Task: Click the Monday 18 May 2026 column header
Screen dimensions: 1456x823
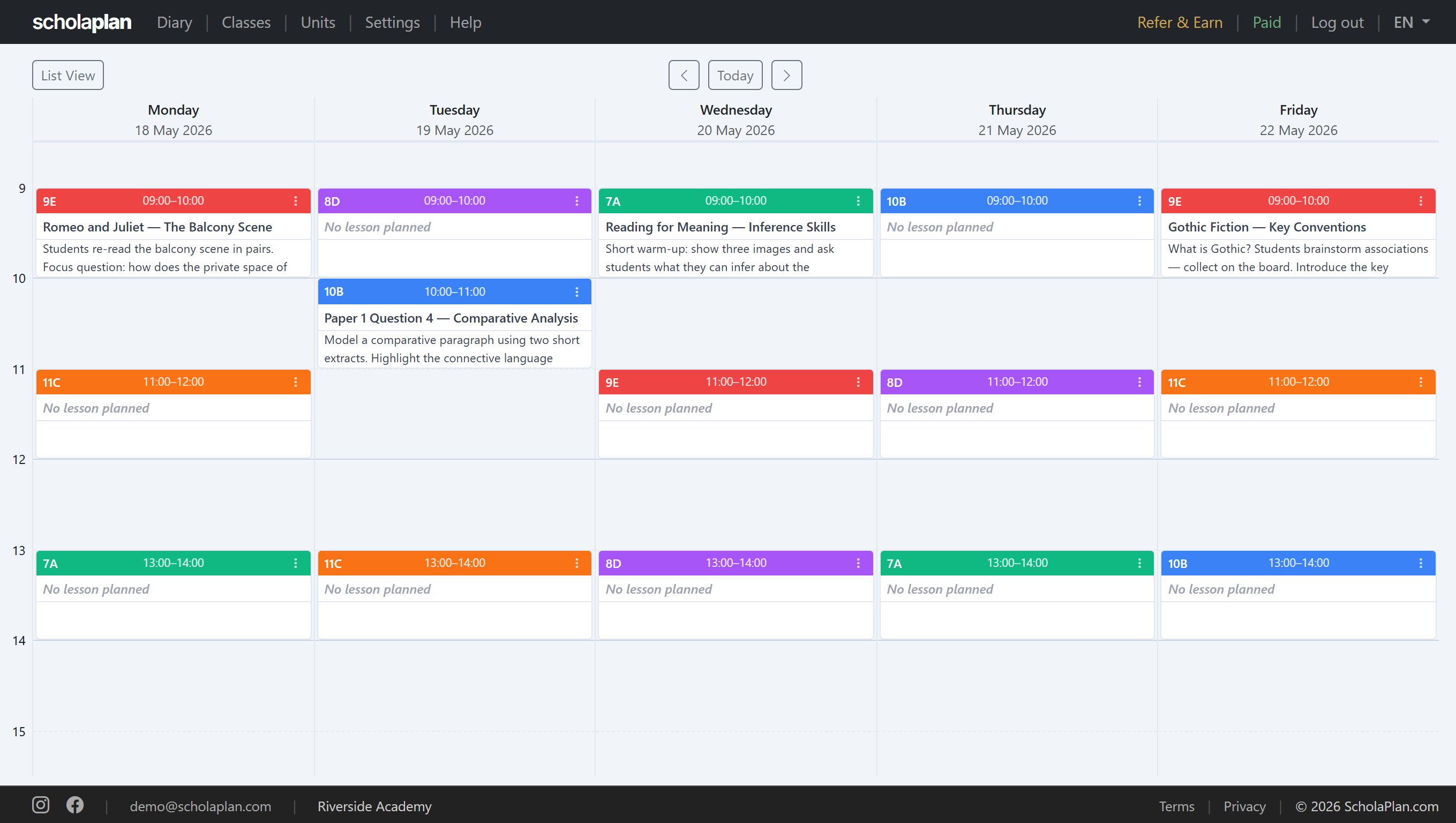Action: [174, 120]
